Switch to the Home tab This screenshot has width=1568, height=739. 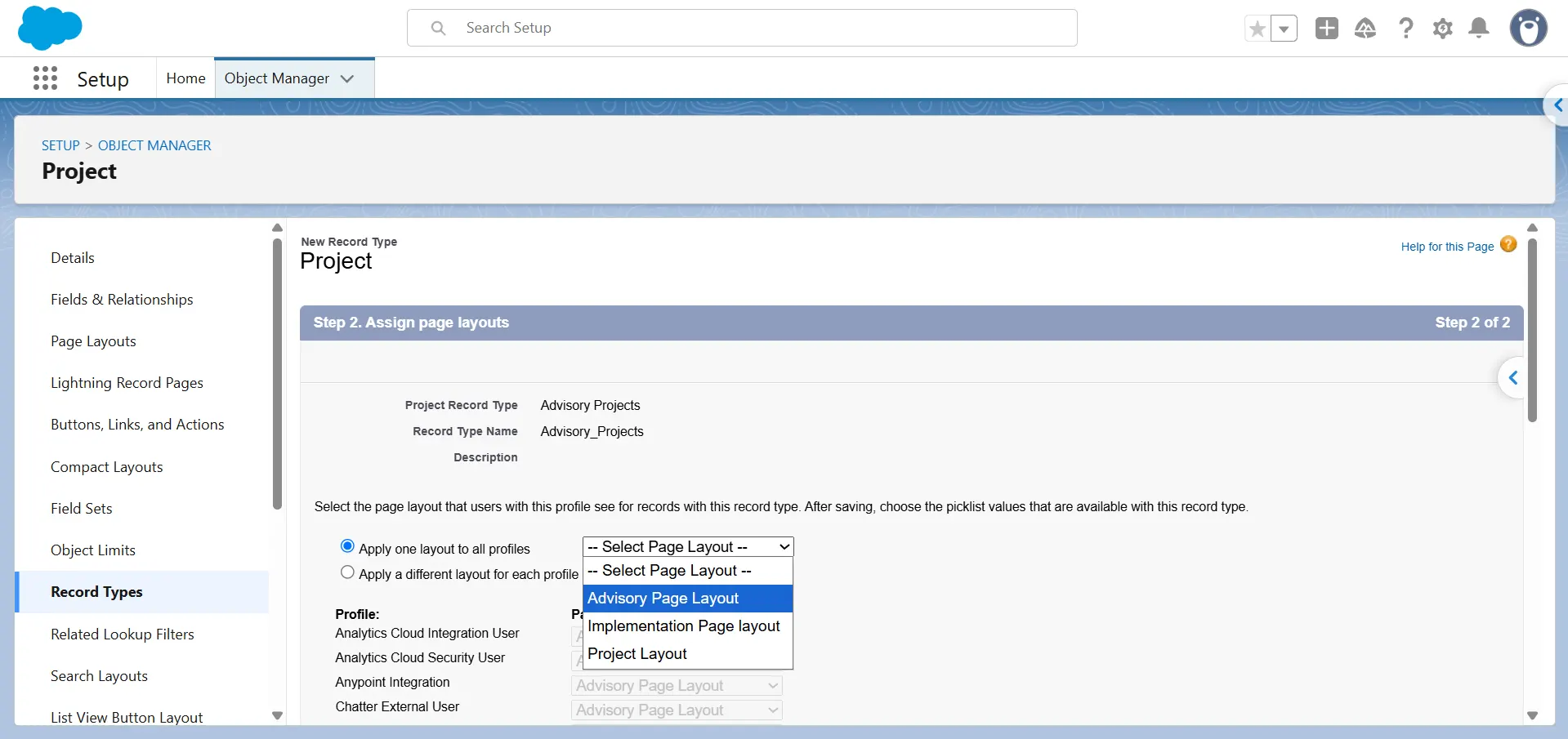(186, 78)
